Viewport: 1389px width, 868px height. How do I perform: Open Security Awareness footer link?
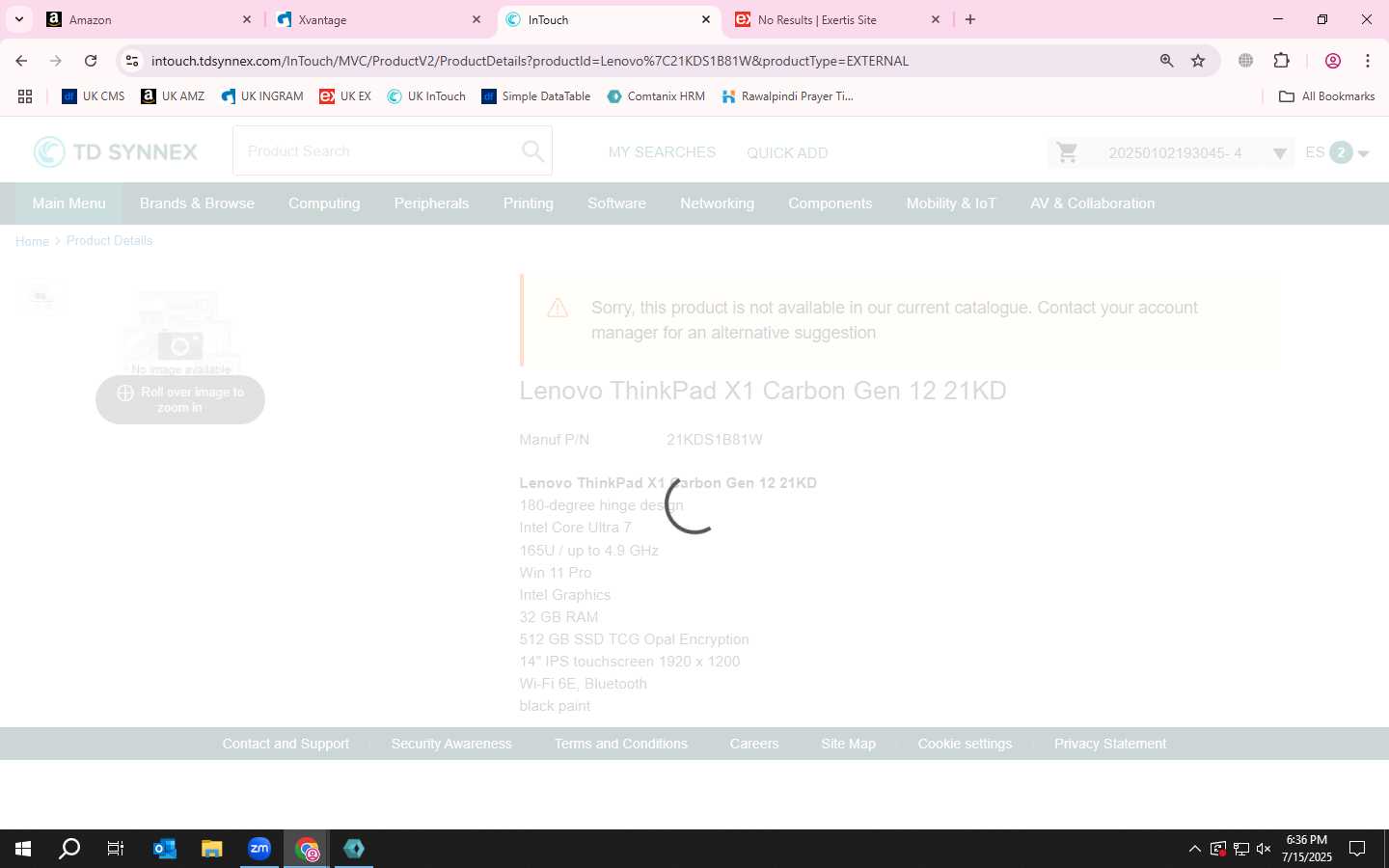coord(451,744)
